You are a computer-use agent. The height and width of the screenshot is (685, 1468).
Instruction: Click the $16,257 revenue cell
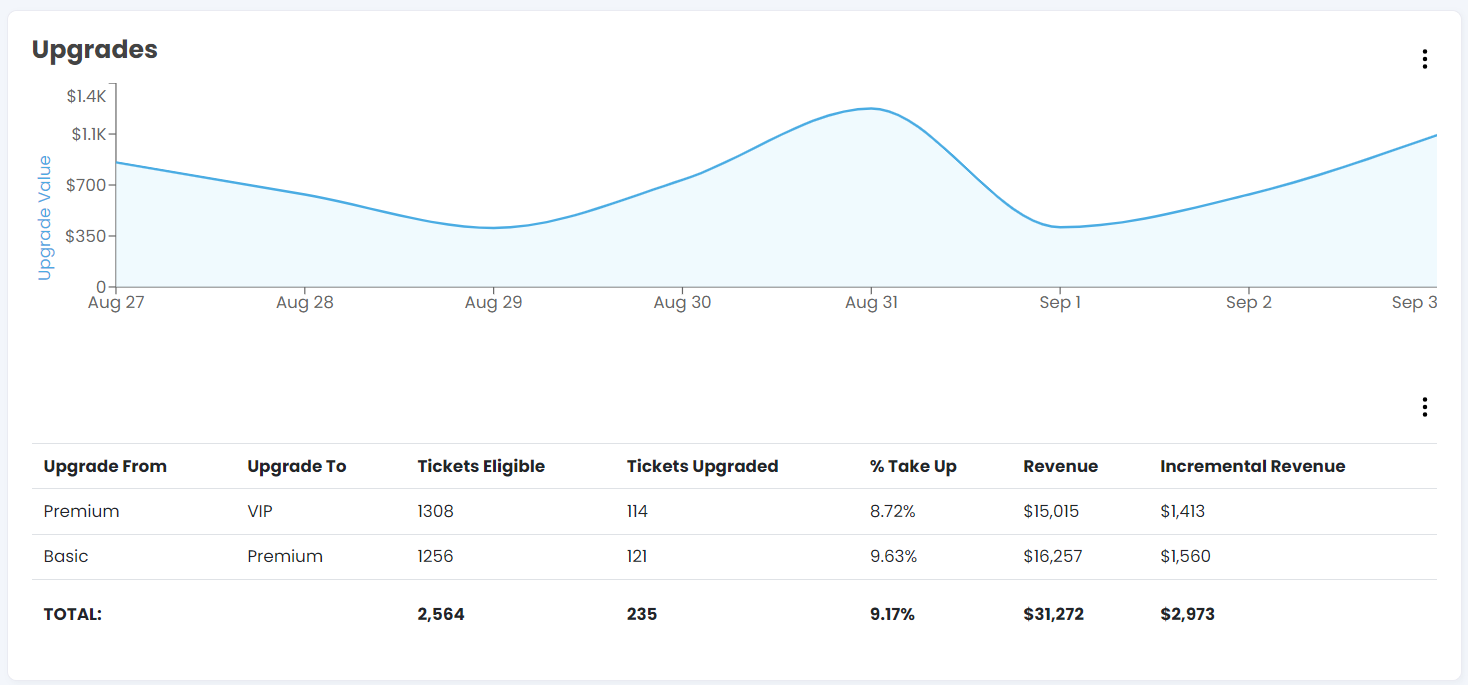[x=1052, y=556]
